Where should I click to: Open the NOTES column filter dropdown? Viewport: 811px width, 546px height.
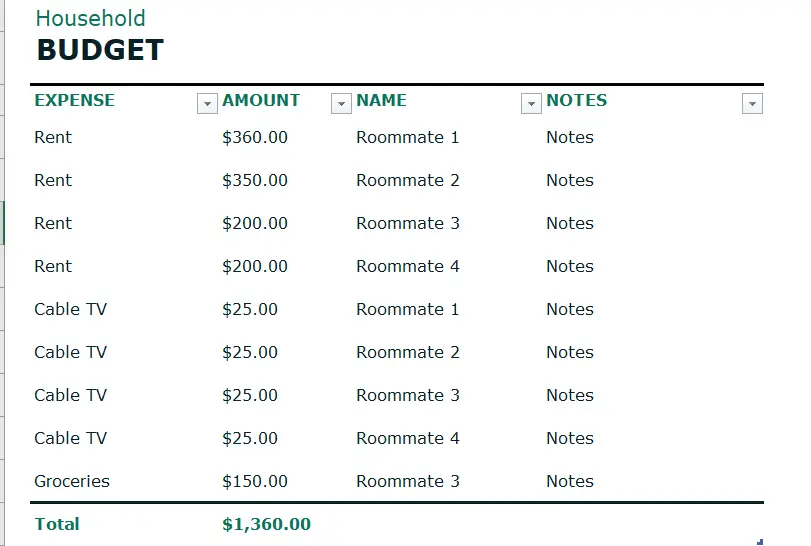point(752,103)
